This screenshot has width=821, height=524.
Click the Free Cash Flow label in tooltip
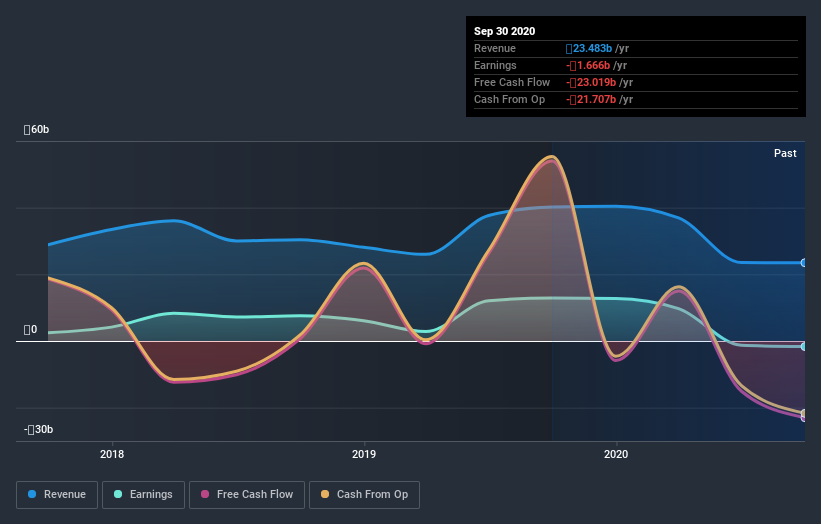click(x=512, y=83)
